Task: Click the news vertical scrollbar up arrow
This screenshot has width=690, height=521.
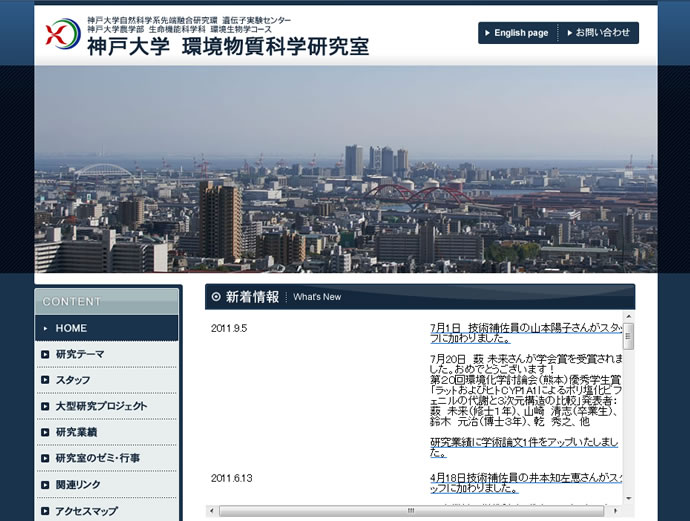Action: [x=628, y=316]
